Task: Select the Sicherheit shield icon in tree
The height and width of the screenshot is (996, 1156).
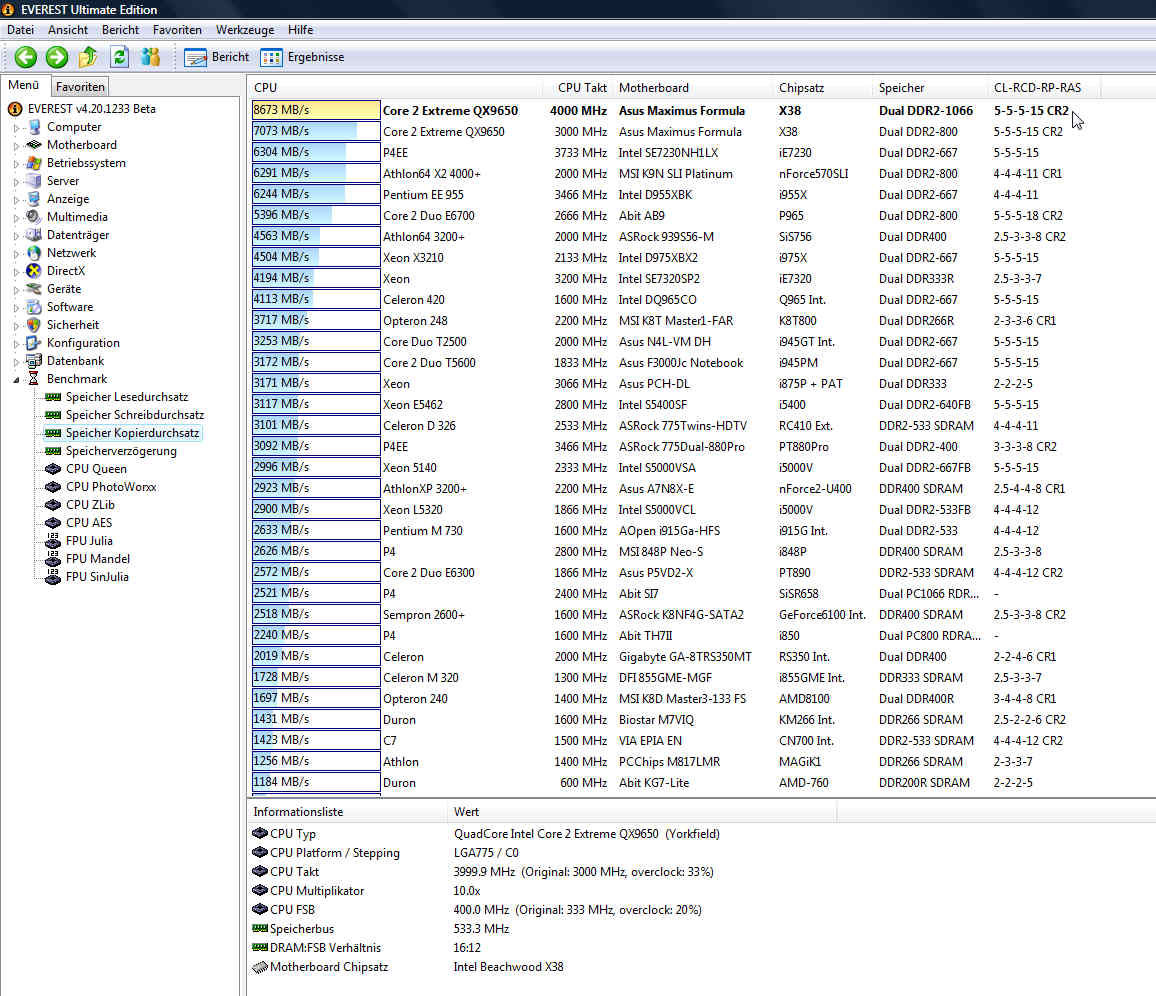Action: point(34,324)
